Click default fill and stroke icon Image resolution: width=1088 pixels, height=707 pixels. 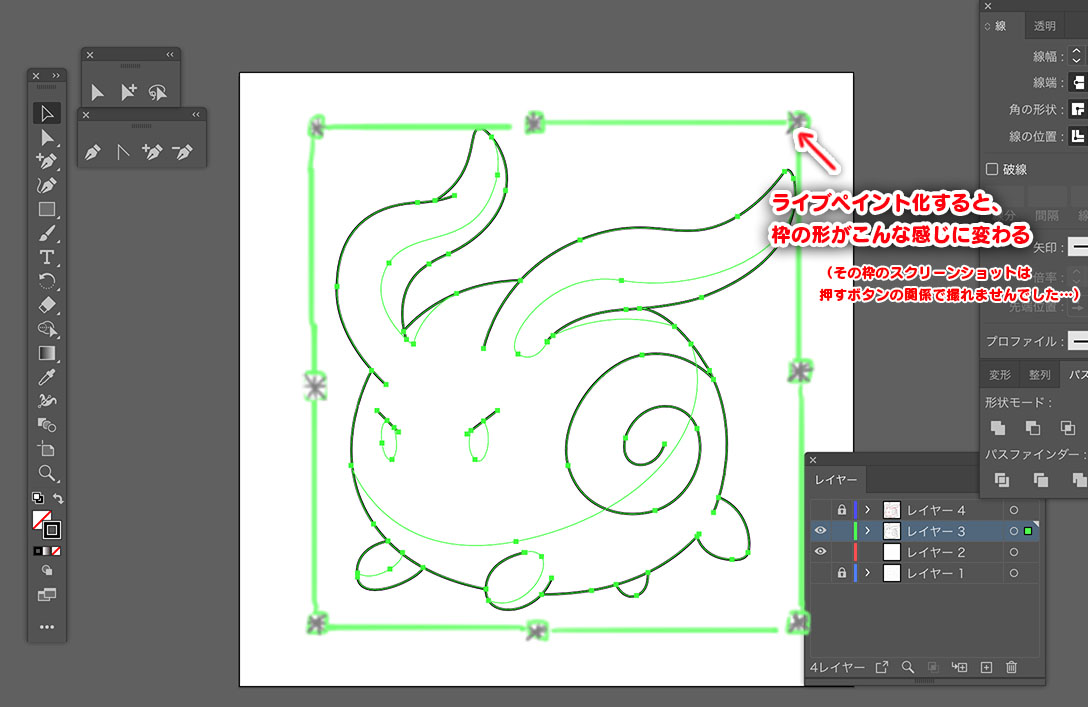(37, 497)
